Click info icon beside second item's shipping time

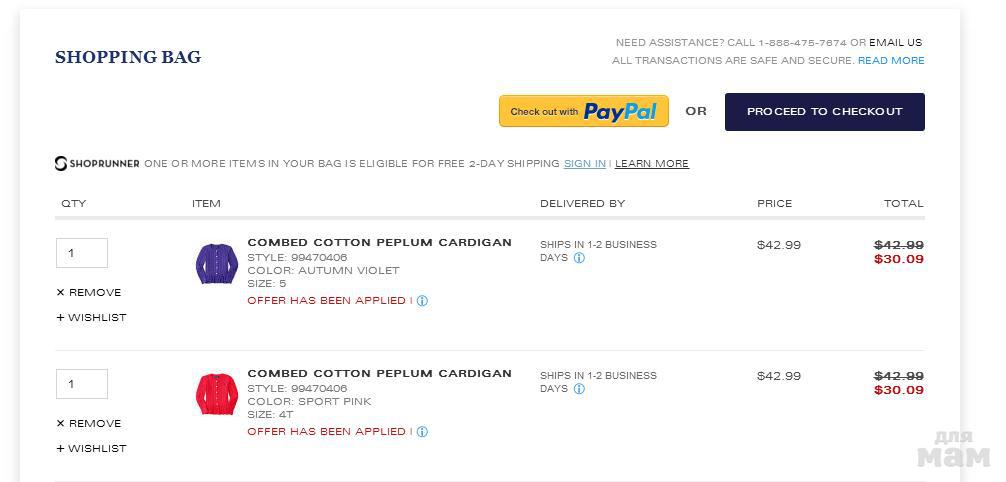[x=579, y=389]
